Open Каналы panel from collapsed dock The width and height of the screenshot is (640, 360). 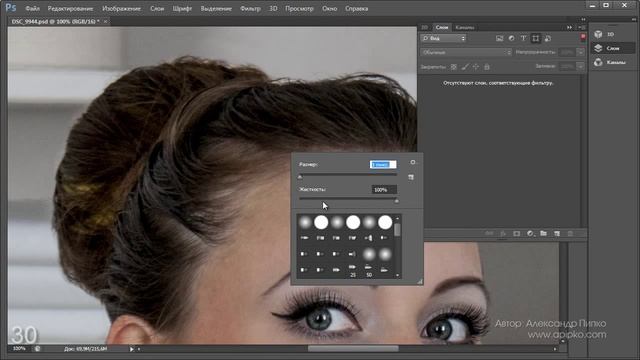pyautogui.click(x=613, y=62)
